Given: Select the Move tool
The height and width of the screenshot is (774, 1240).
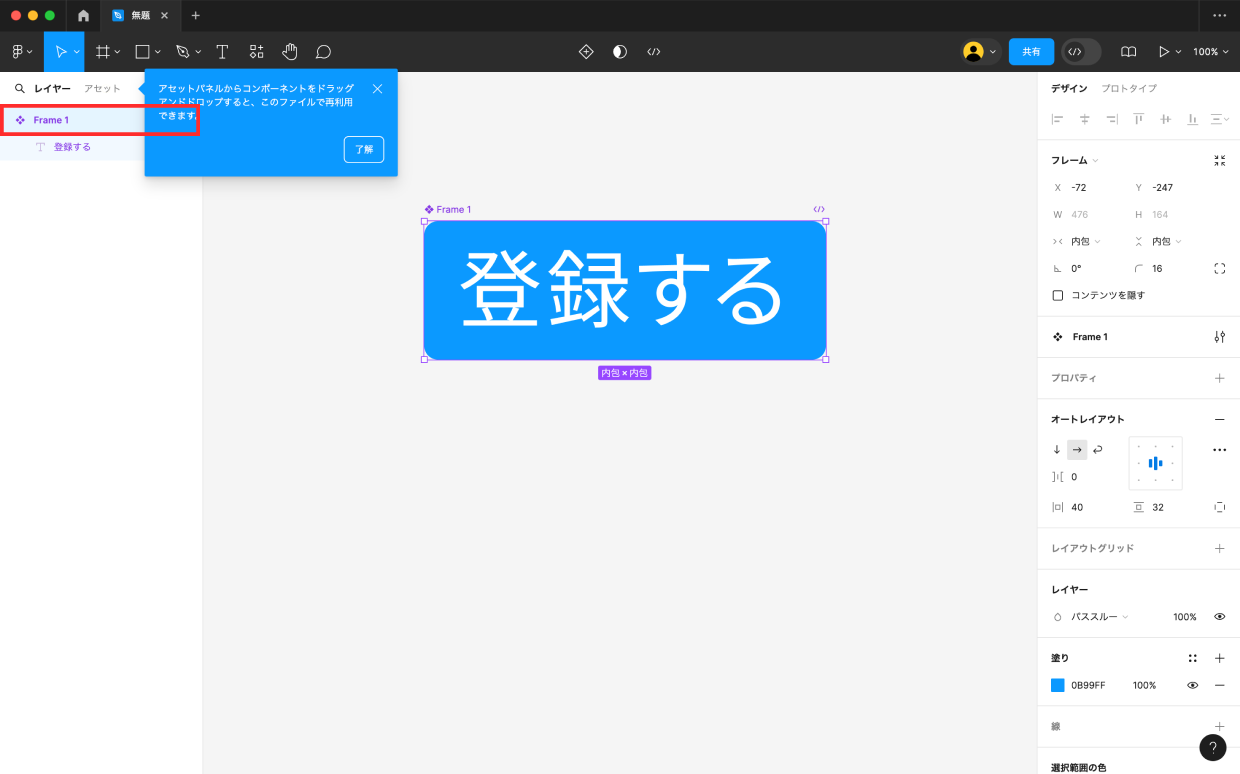Looking at the screenshot, I should 60,51.
